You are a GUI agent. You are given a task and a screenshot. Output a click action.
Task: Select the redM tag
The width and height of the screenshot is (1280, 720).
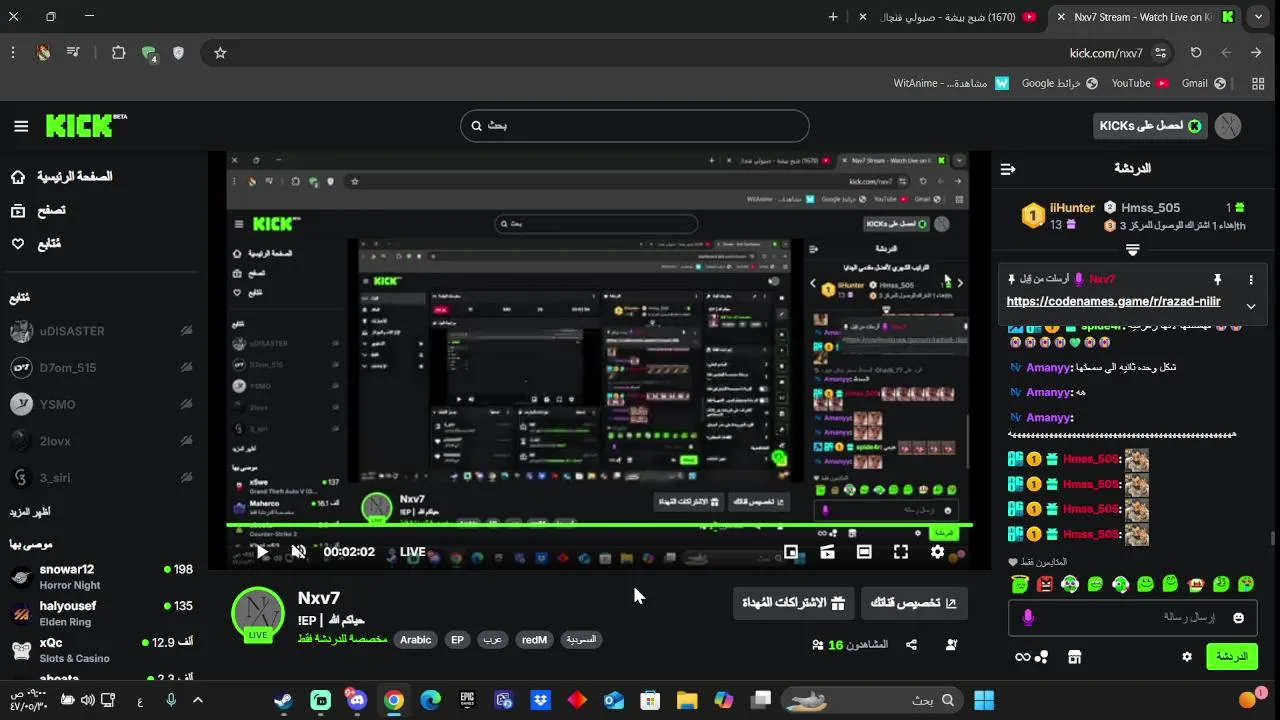[535, 640]
